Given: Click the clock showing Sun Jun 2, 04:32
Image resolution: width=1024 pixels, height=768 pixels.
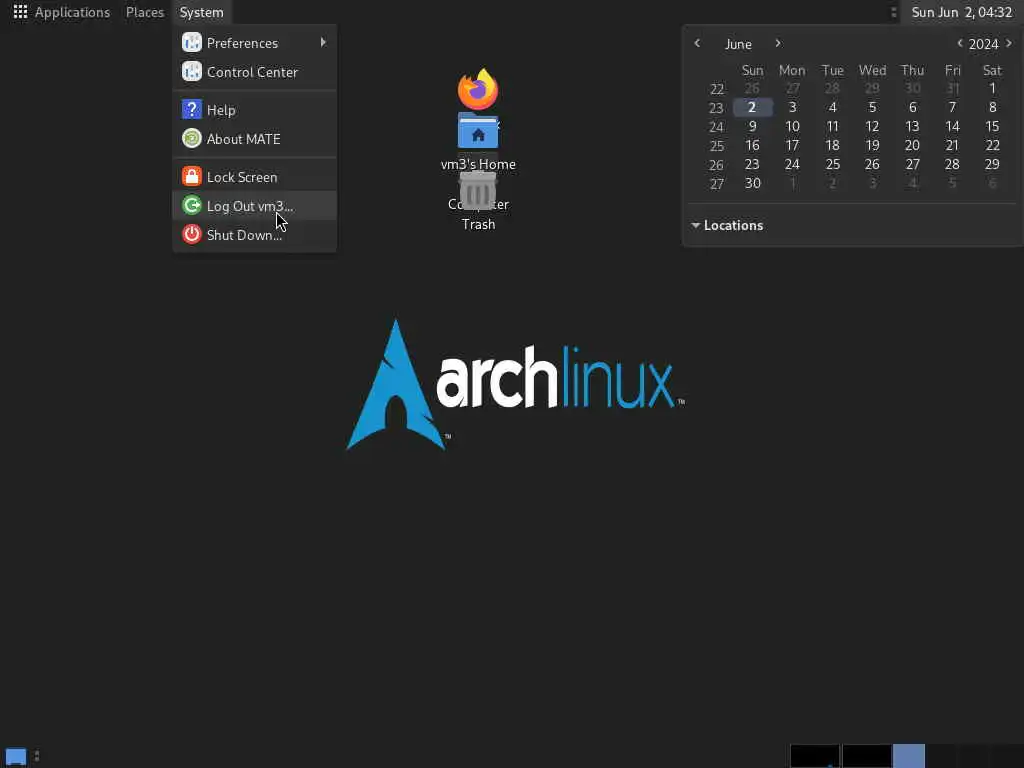Looking at the screenshot, I should click(961, 12).
